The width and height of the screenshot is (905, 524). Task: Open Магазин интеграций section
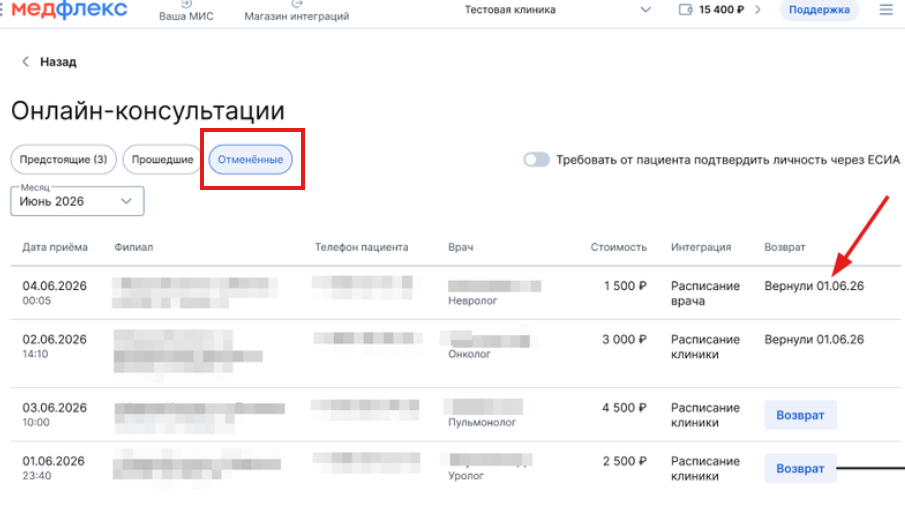pyautogui.click(x=297, y=12)
